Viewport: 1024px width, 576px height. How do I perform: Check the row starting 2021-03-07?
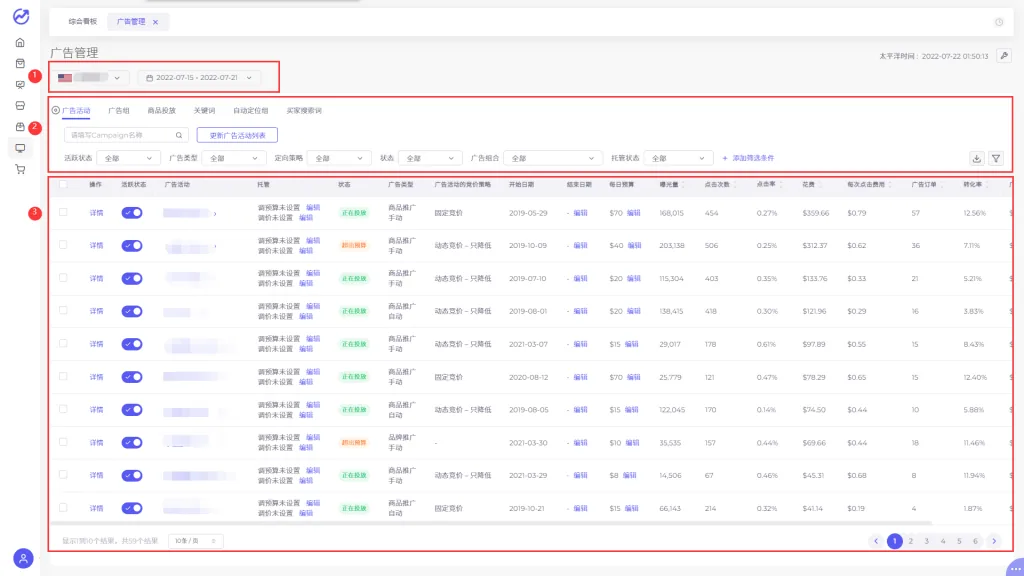(x=63, y=344)
